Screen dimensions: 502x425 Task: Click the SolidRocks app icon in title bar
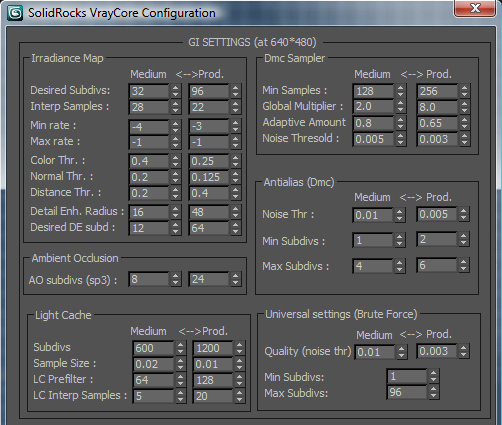[15, 13]
